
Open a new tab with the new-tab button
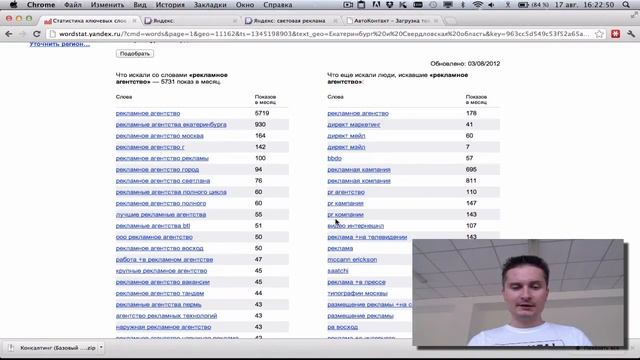tap(451, 20)
